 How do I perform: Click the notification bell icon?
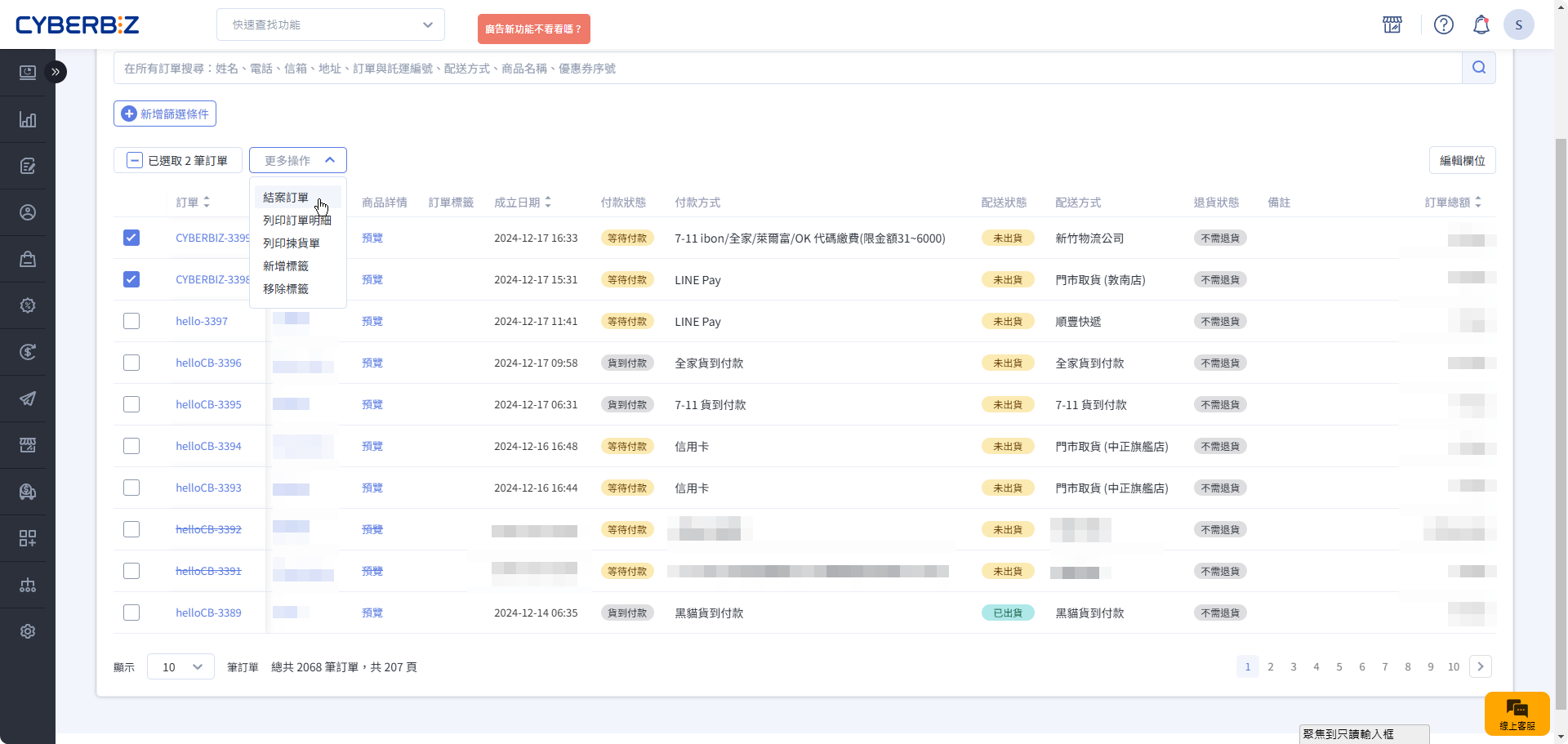[1481, 25]
